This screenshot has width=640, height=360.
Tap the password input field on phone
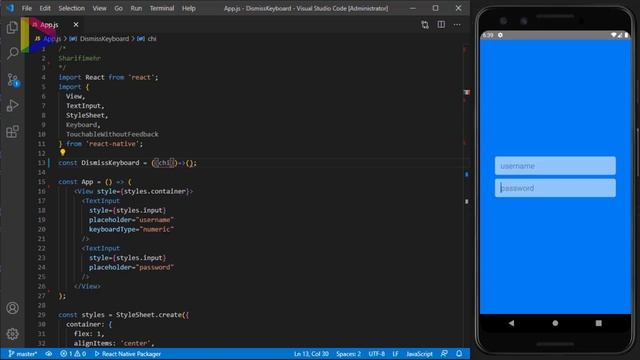[x=555, y=188]
